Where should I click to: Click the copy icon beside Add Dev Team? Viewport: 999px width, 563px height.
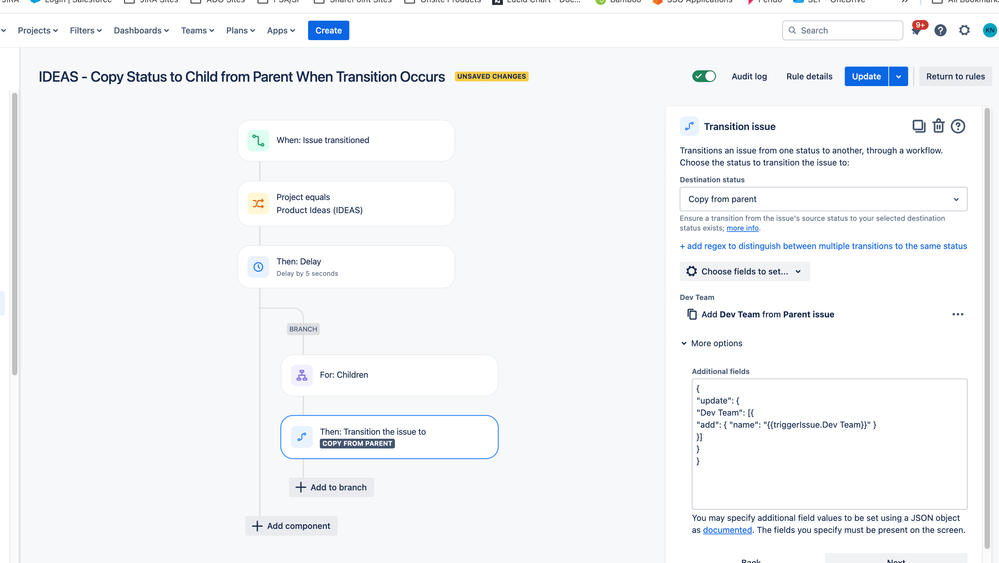(x=692, y=314)
